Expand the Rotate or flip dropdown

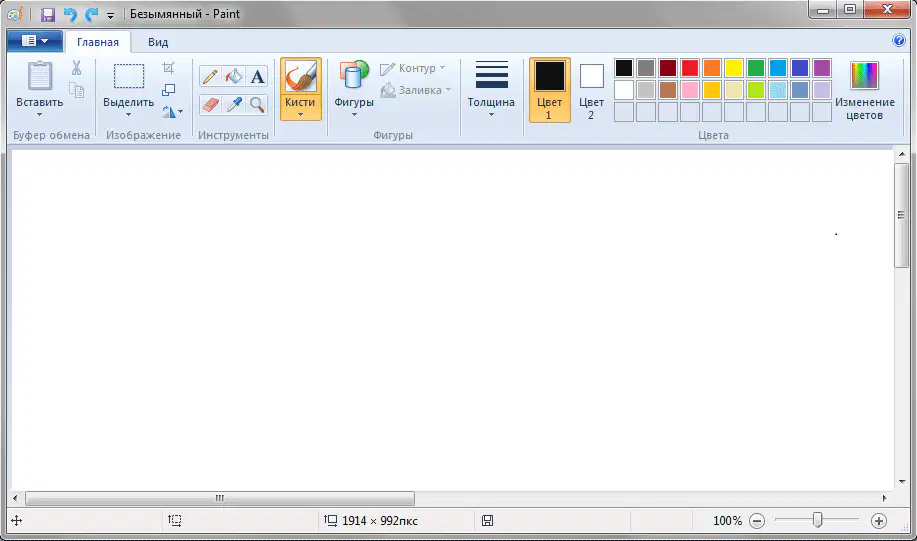(173, 111)
